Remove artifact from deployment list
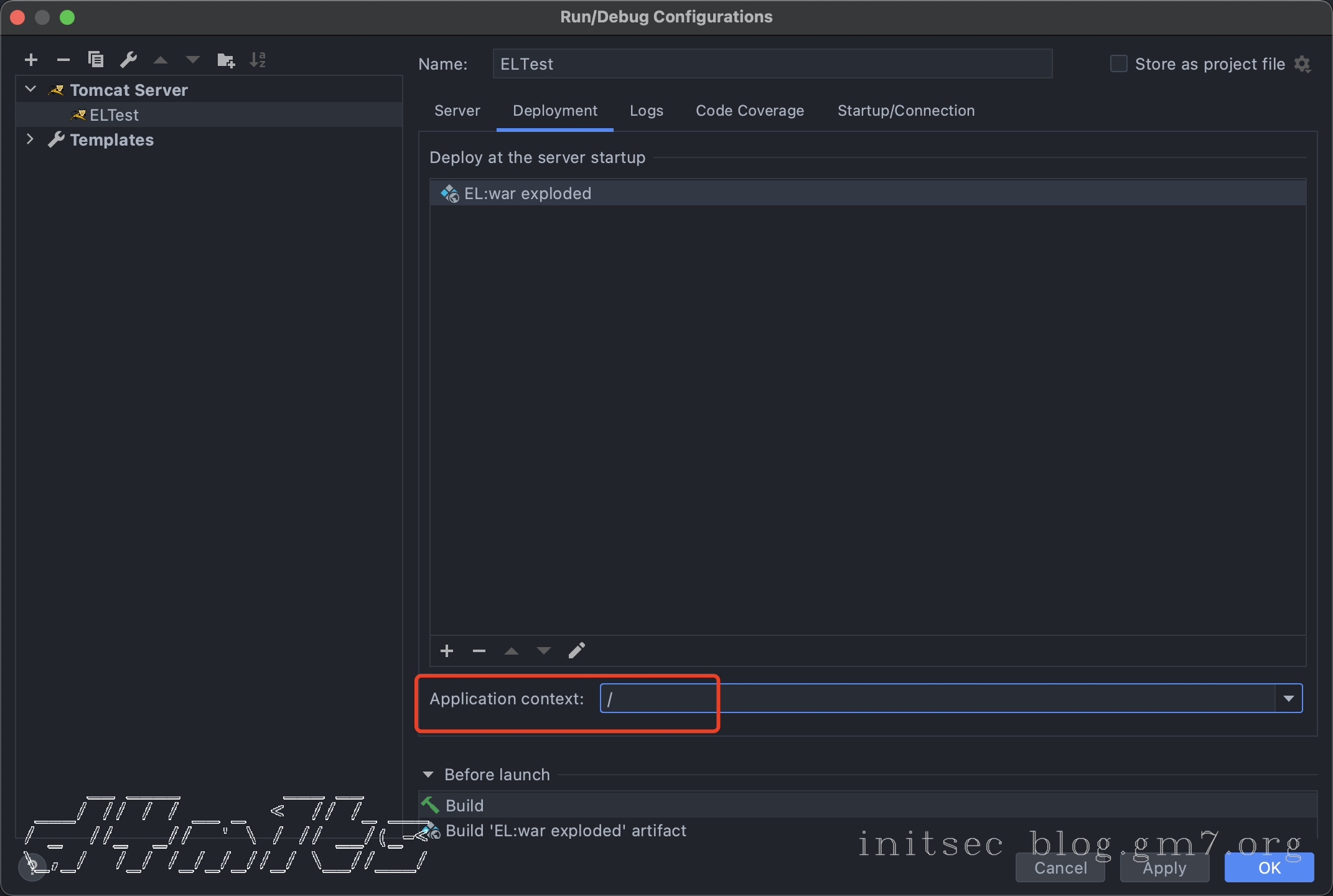 pos(479,651)
